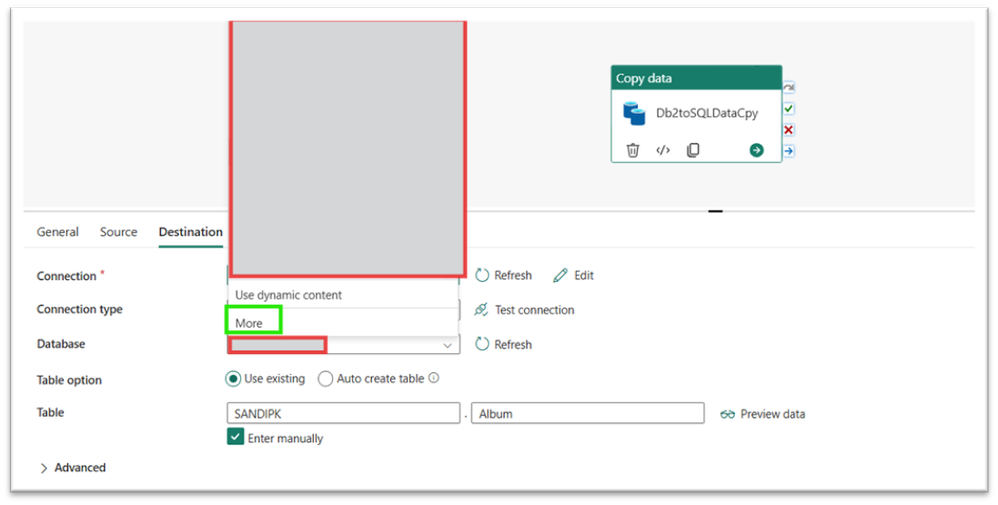Click the blue Db2toSQLDataCpy database icon
The width and height of the screenshot is (998, 505).
tap(634, 113)
